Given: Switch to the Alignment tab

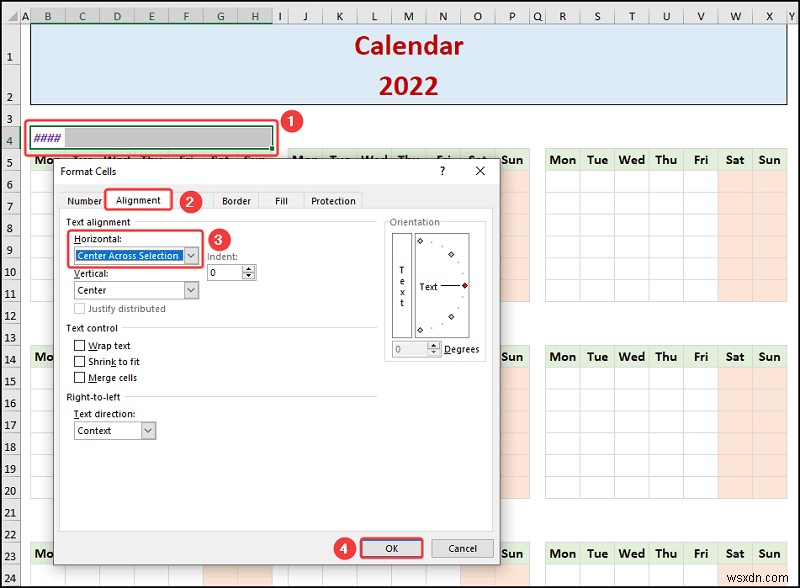Looking at the screenshot, I should coord(138,200).
